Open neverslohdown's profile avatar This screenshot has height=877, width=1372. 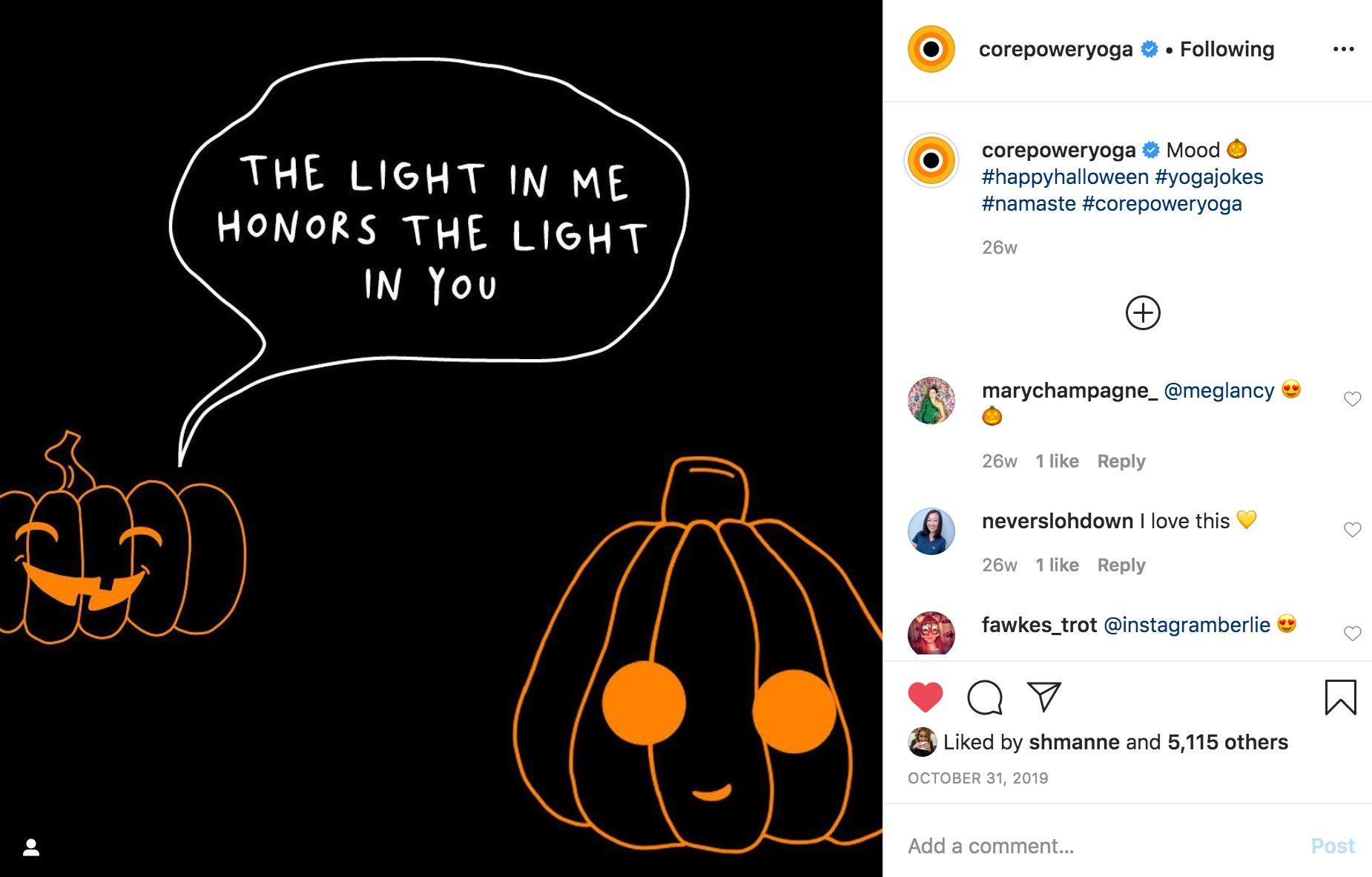[x=931, y=531]
